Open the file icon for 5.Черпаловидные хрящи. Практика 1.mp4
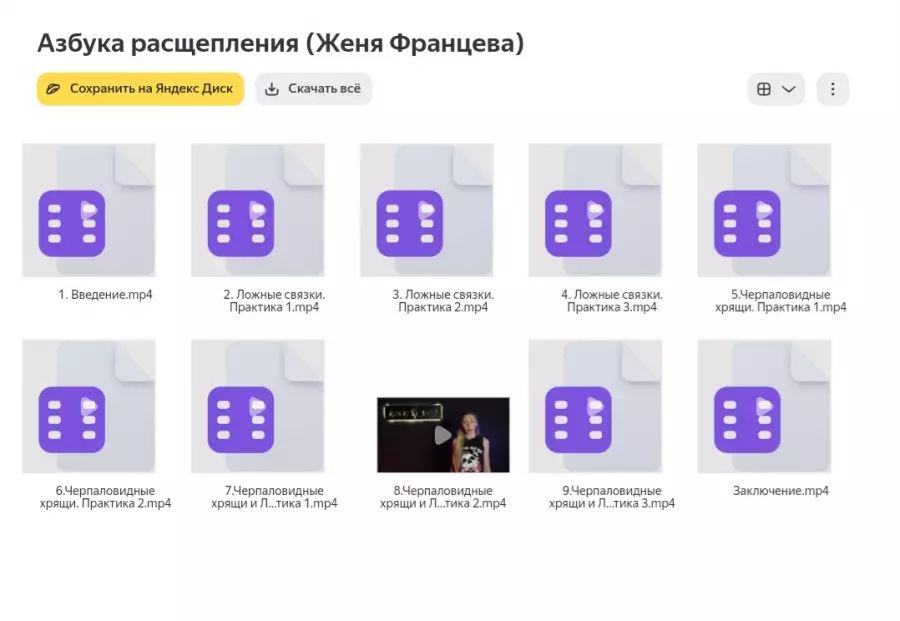This screenshot has width=900, height=621. tap(764, 210)
